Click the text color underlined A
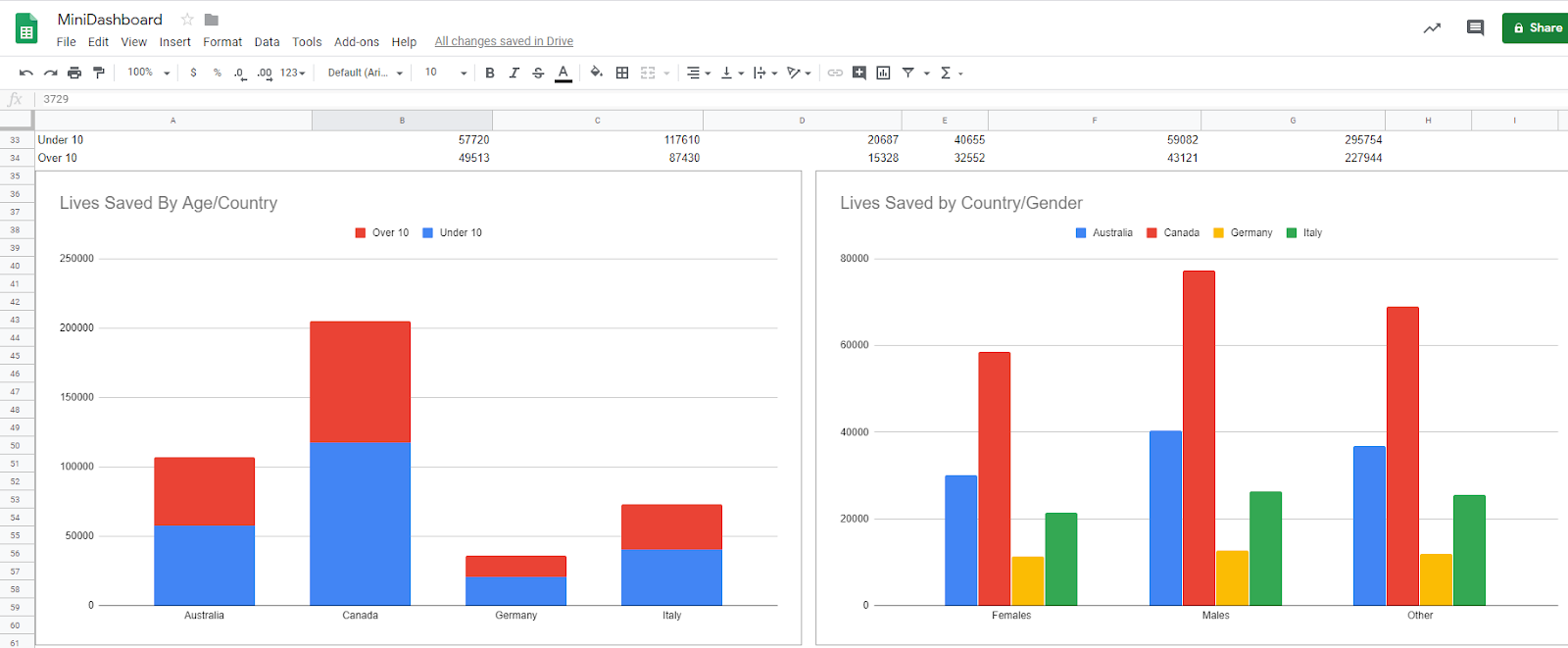 563,73
